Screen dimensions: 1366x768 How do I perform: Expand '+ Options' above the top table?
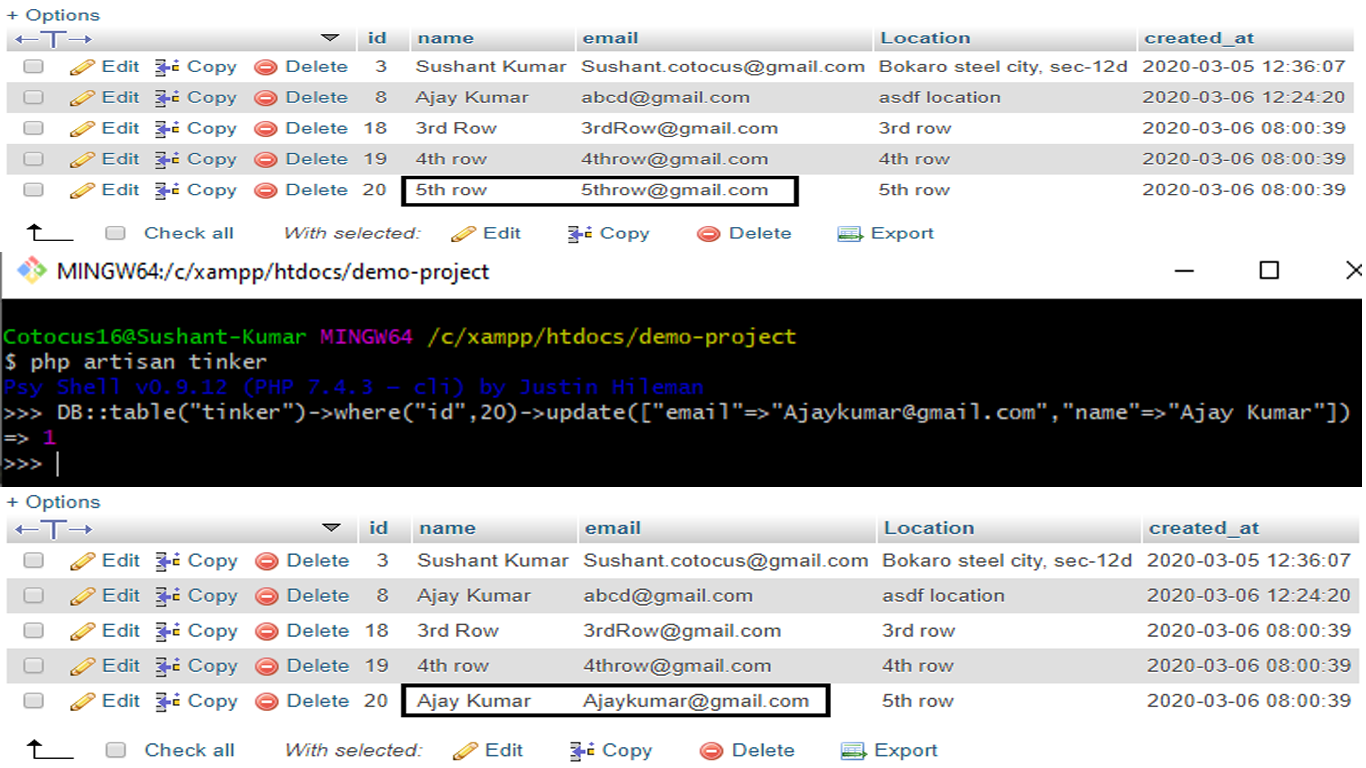coord(54,15)
